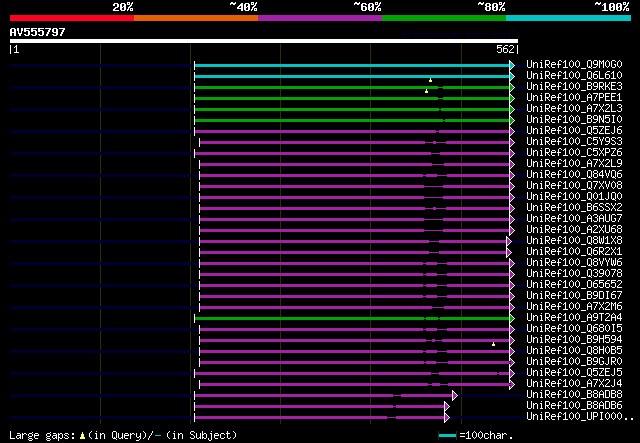Click the '~100%' legend label
This screenshot has width=640, height=443.
click(612, 7)
